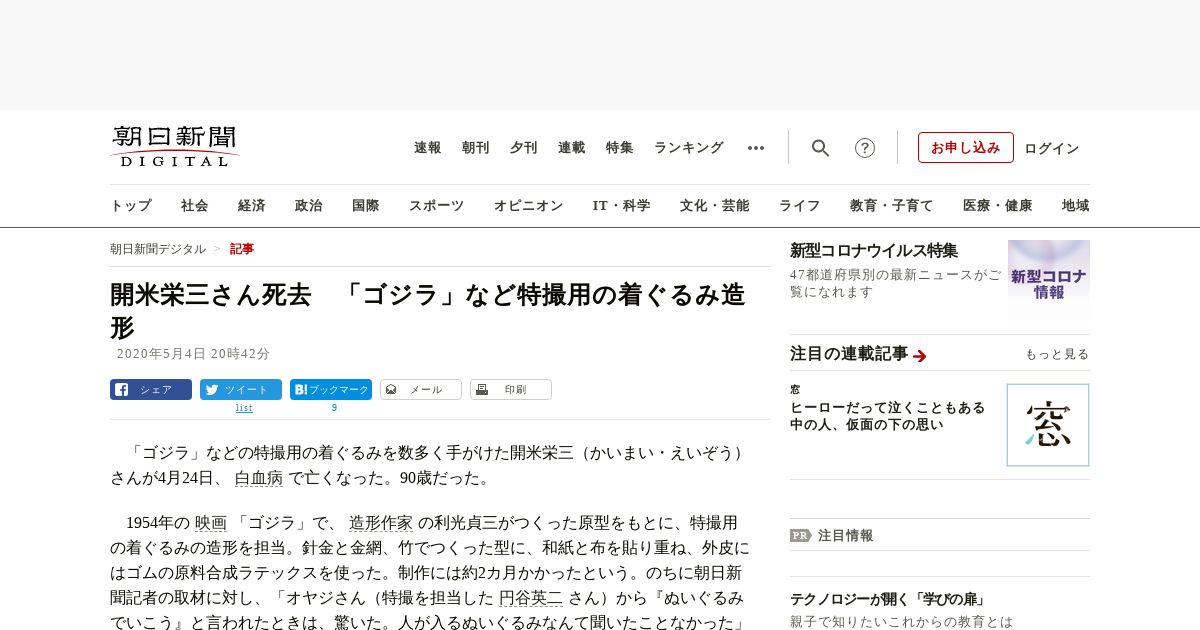Tweet the article with ツイート button
1200x630 pixels.
pos(241,390)
